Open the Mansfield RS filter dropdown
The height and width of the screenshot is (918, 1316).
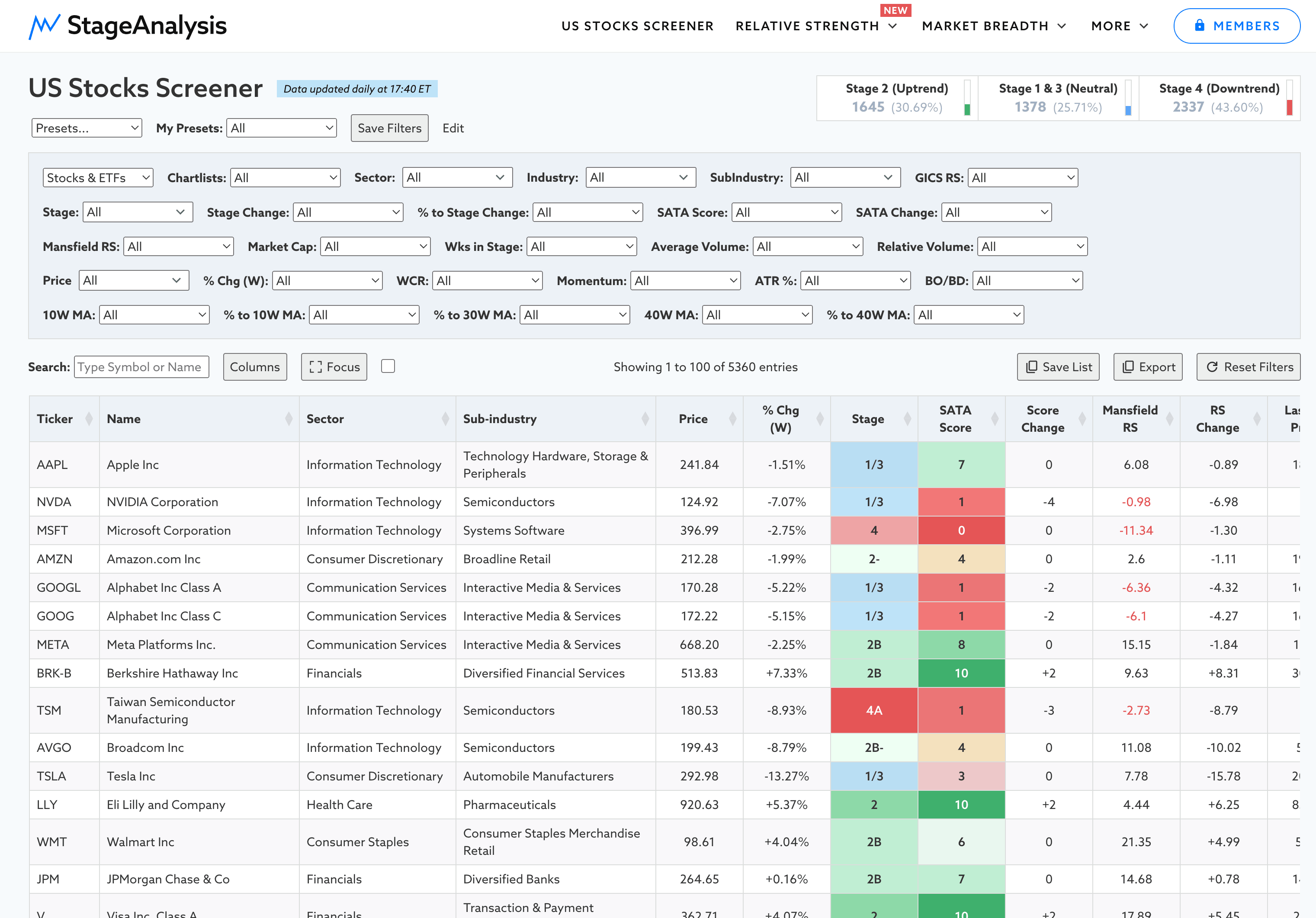coord(179,247)
